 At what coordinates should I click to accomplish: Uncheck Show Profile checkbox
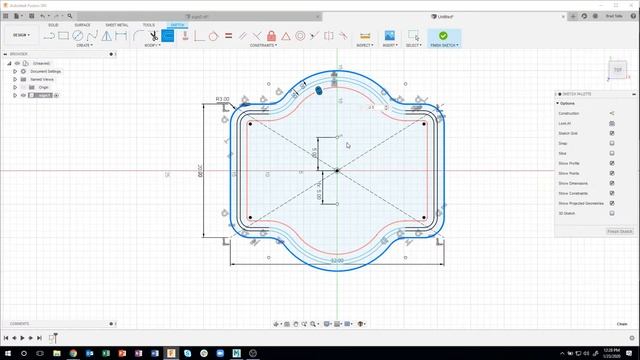coord(612,163)
